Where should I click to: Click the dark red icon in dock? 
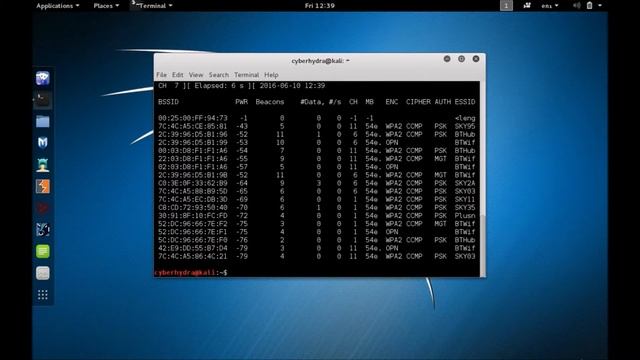[x=43, y=208]
